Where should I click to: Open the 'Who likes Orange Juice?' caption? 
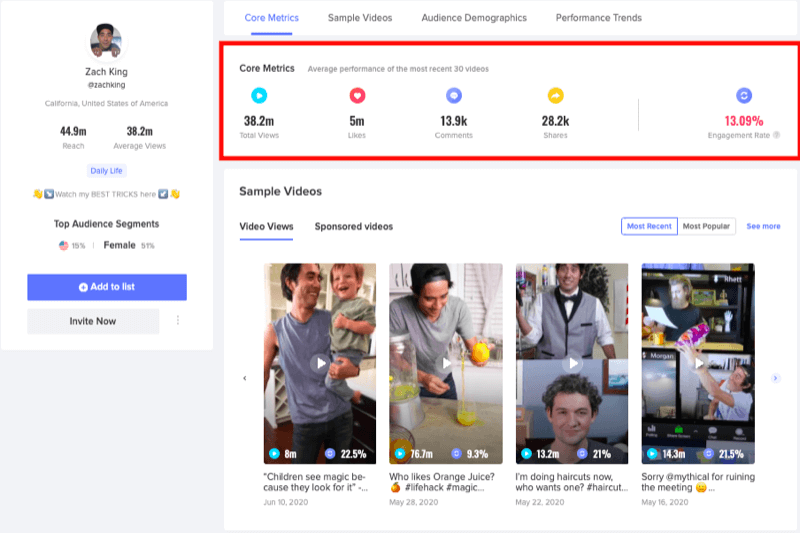click(x=442, y=482)
